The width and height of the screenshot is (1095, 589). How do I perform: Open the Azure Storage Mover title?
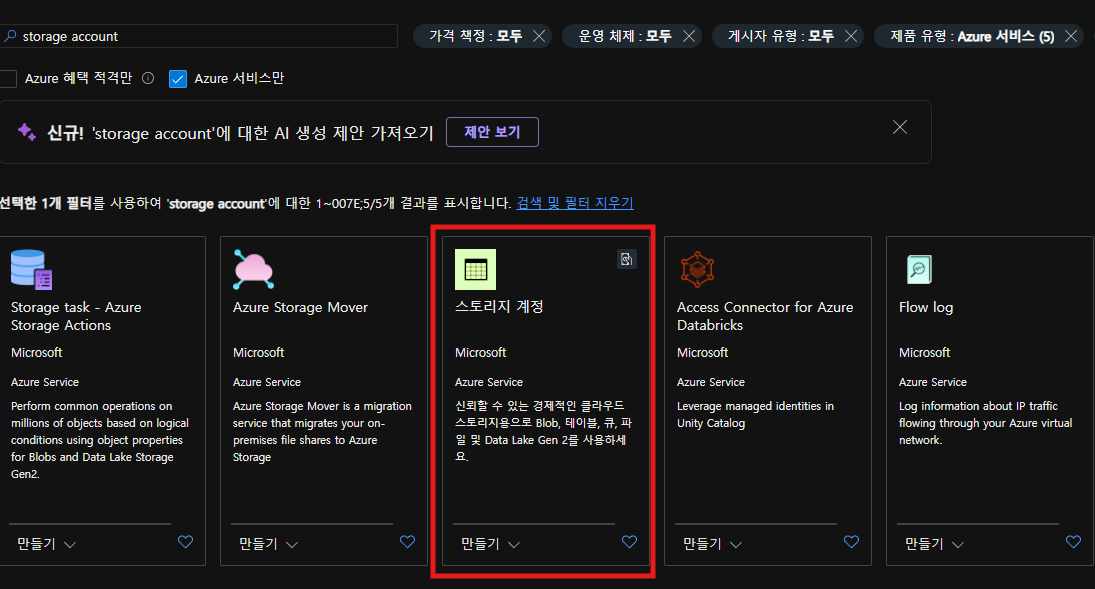pos(300,307)
